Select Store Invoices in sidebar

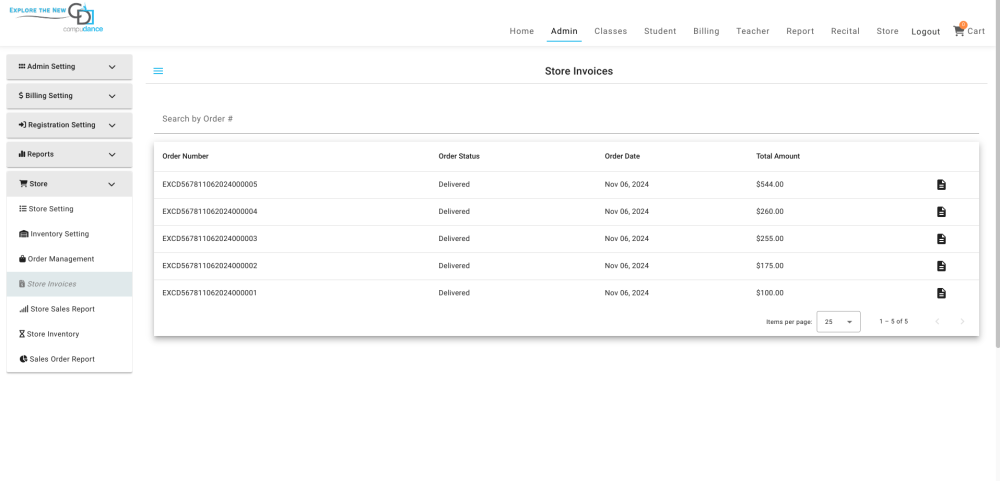tap(70, 284)
